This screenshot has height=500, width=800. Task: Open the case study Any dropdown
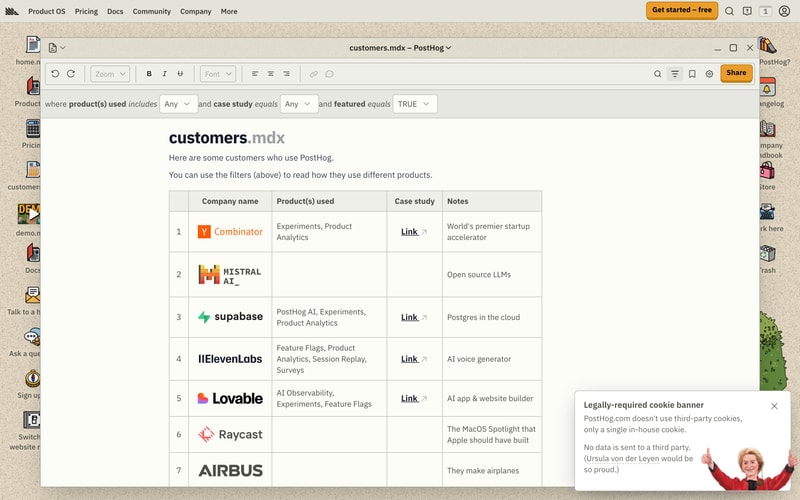298,104
